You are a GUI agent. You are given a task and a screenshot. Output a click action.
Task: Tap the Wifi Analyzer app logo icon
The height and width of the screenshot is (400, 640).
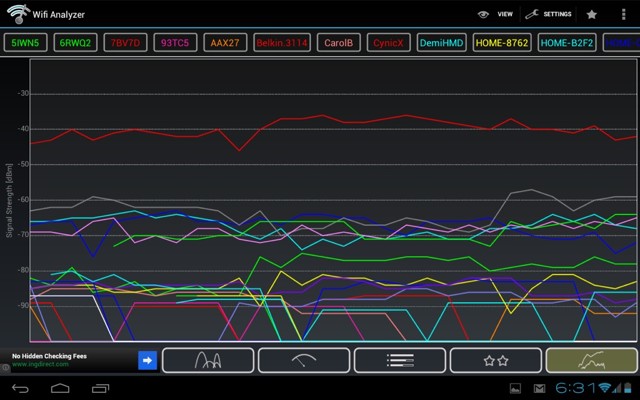tap(18, 14)
